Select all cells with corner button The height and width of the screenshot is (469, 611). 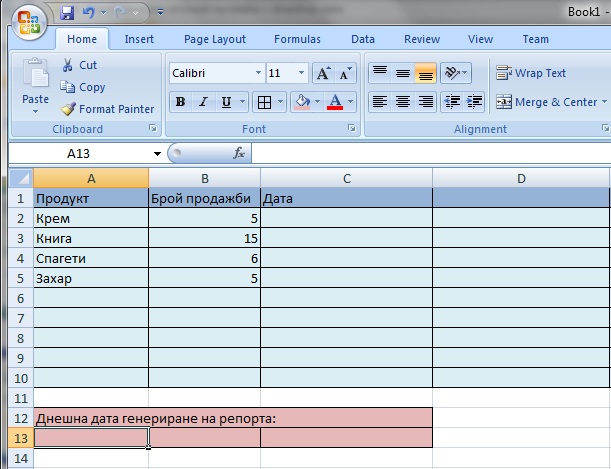[x=21, y=178]
